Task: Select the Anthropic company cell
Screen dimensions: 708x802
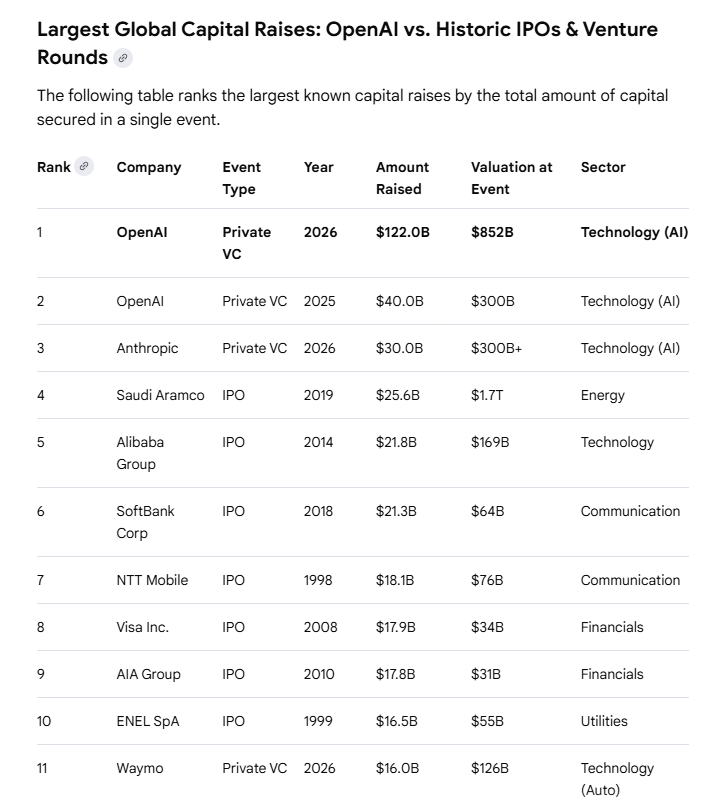Action: 147,348
